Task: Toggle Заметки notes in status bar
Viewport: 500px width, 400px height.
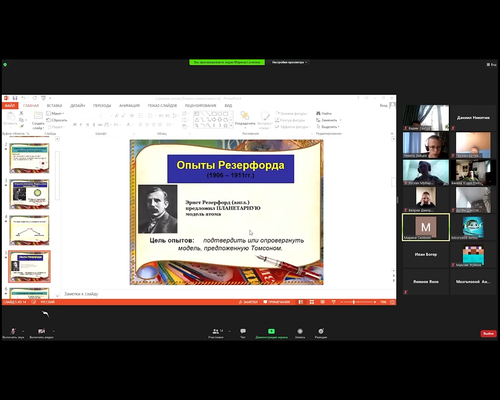Action: click(248, 302)
